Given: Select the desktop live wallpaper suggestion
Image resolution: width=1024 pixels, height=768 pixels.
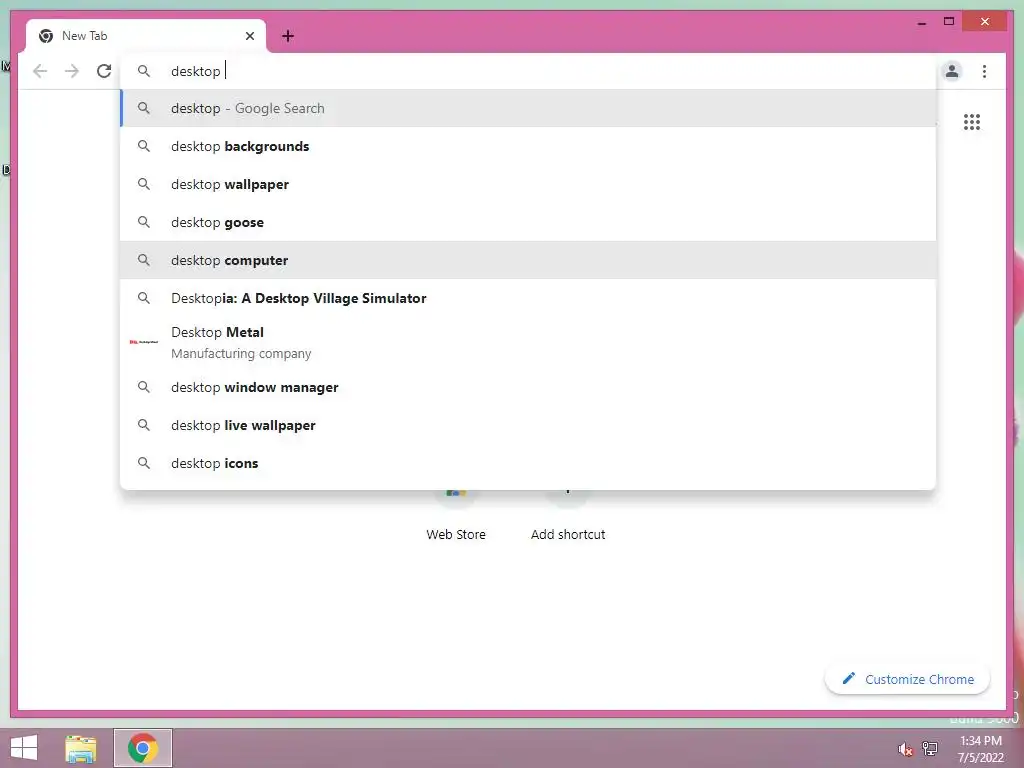Looking at the screenshot, I should [528, 425].
